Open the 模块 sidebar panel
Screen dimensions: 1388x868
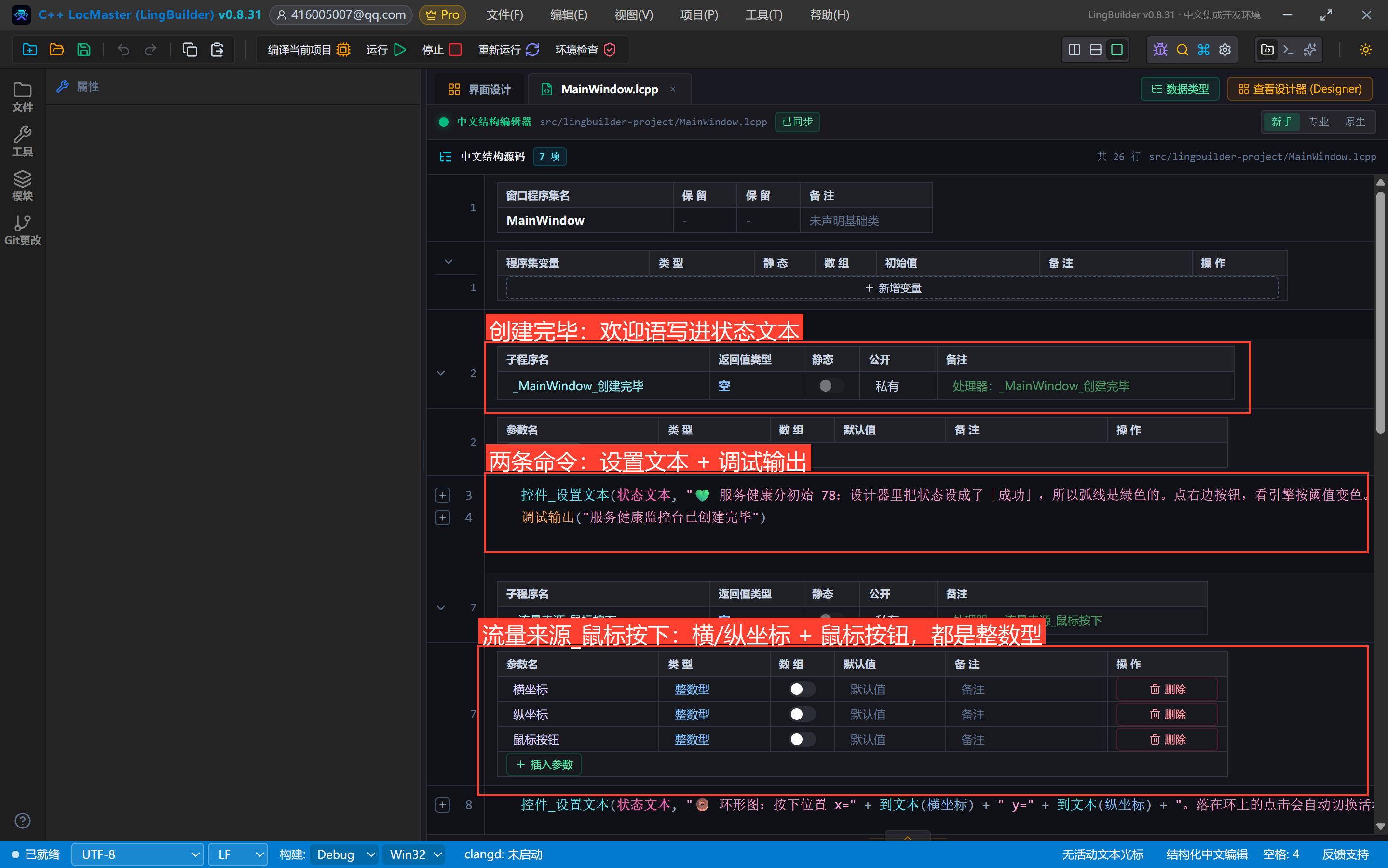(22, 186)
